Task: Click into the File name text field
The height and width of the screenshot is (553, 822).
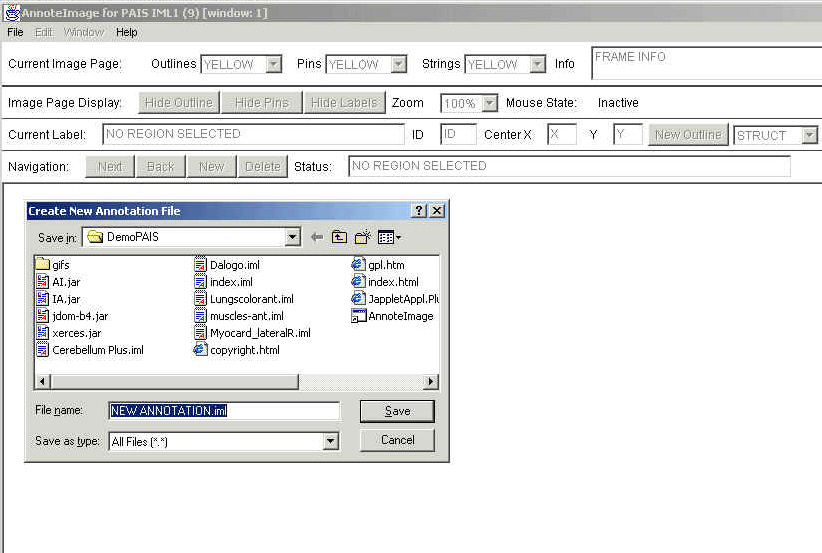Action: coord(224,411)
